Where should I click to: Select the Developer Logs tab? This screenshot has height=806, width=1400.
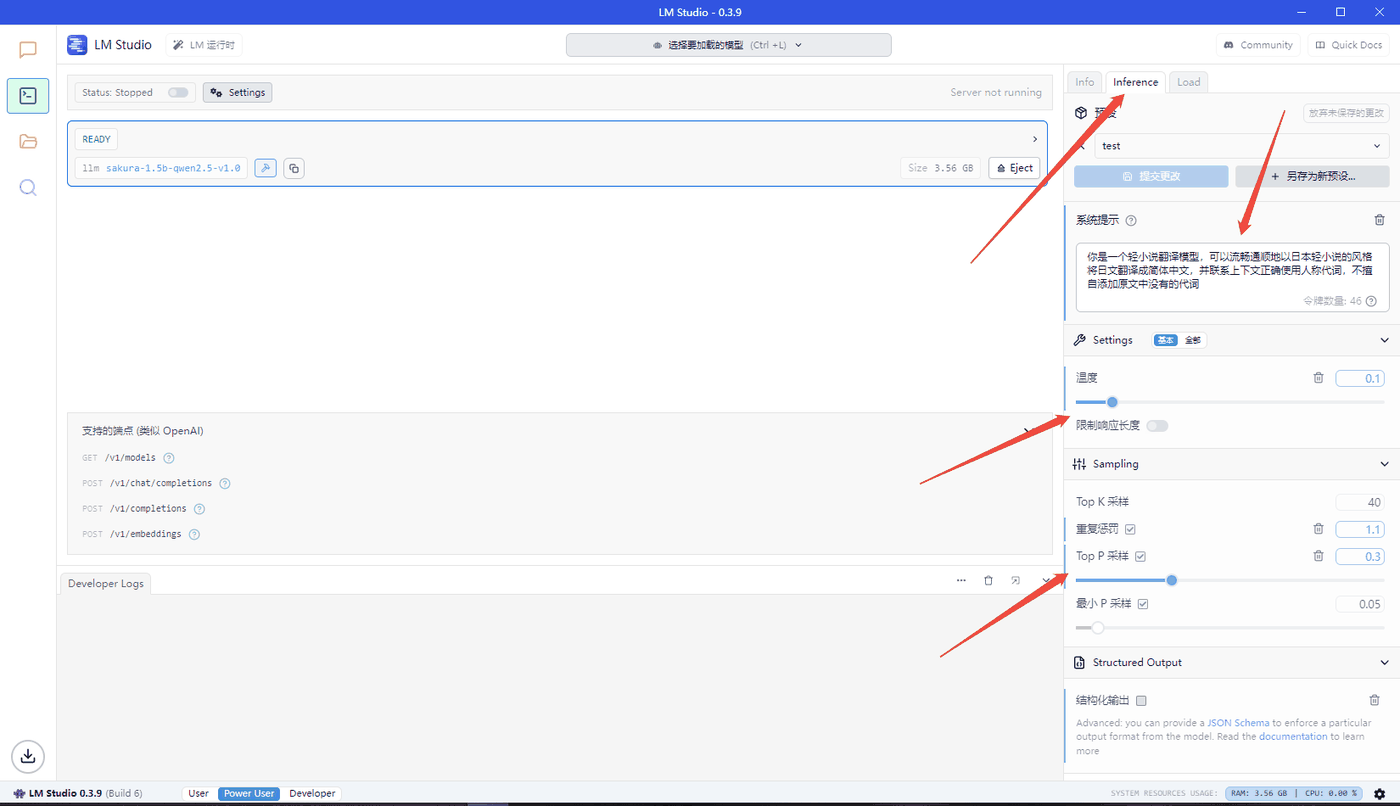coord(106,583)
